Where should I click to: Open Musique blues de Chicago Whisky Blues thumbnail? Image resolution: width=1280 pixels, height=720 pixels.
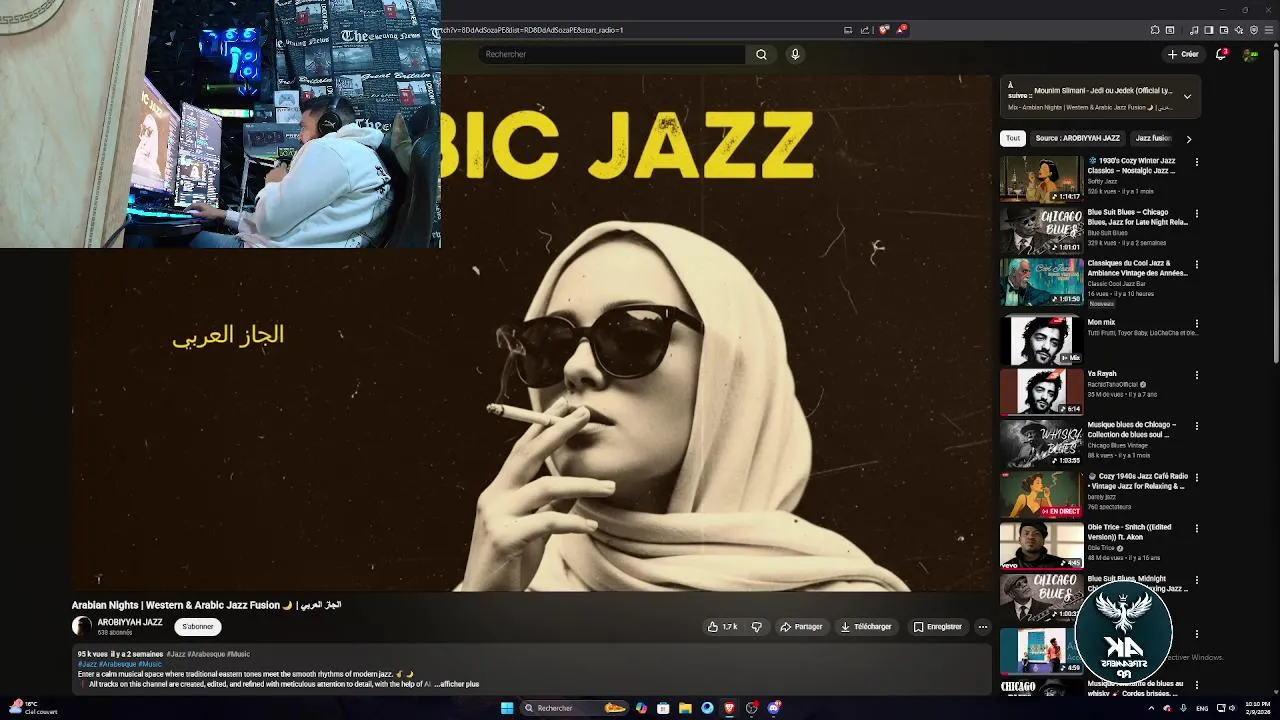(x=1041, y=443)
